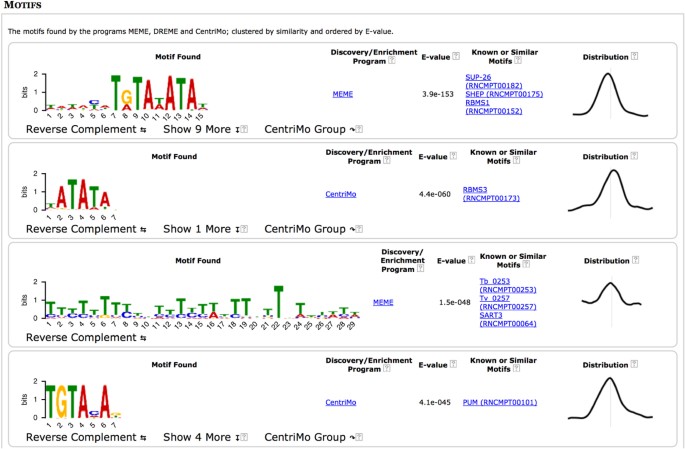The width and height of the screenshot is (685, 449).
Task: Click the distribution curve for the 3.9e-153 motif
Action: click(x=610, y=95)
